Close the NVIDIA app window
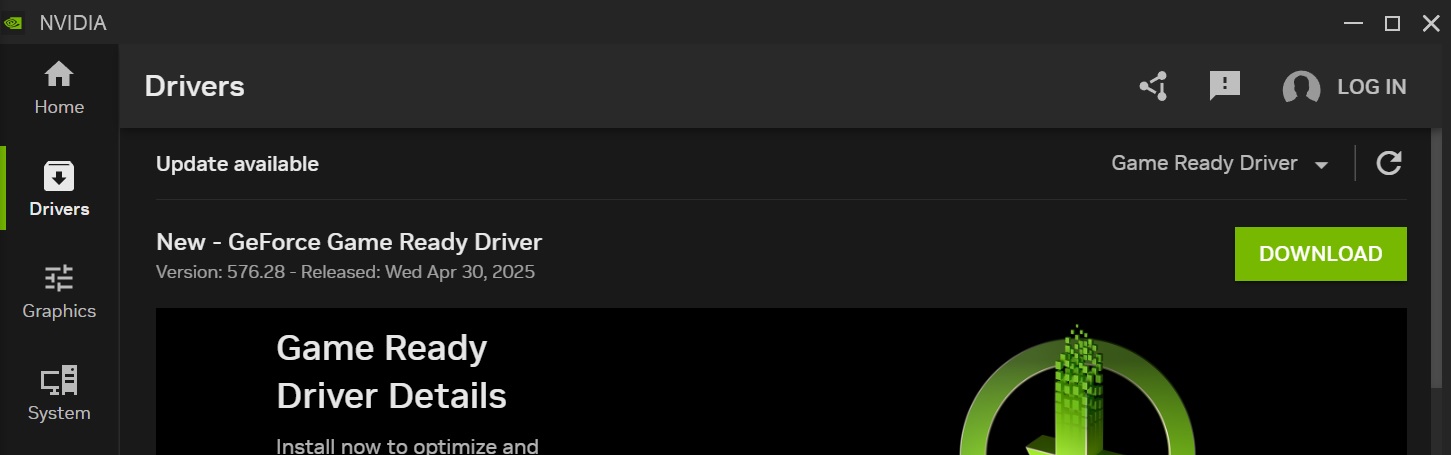This screenshot has width=1451, height=455. [x=1430, y=23]
